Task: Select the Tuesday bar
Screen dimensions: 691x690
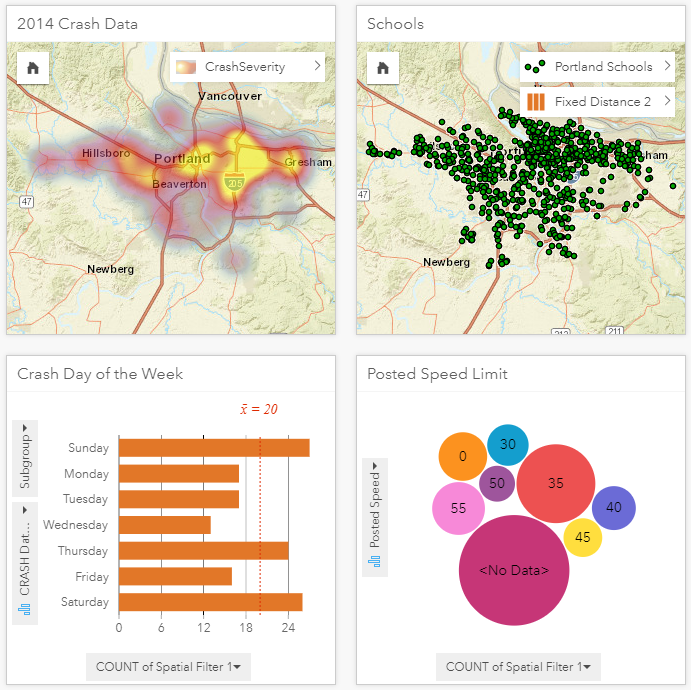Action: [179, 499]
